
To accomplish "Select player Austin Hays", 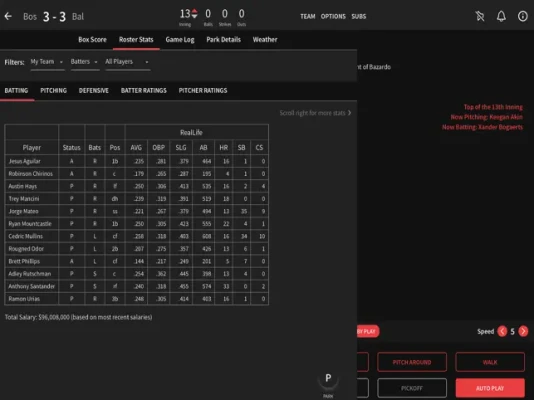I will (x=22, y=186).
